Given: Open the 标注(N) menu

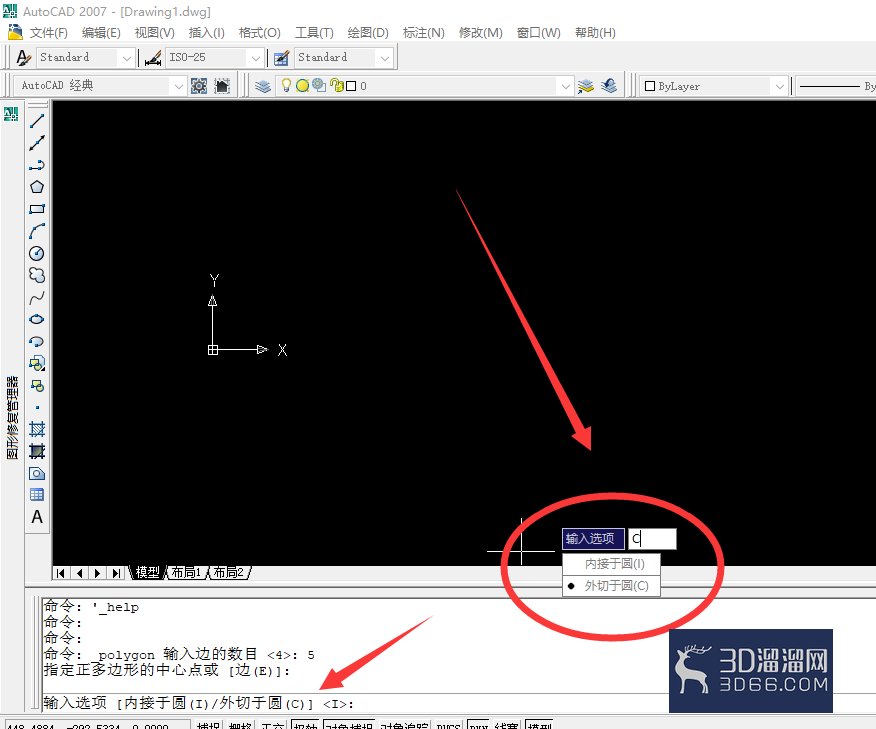Looking at the screenshot, I should pos(423,33).
